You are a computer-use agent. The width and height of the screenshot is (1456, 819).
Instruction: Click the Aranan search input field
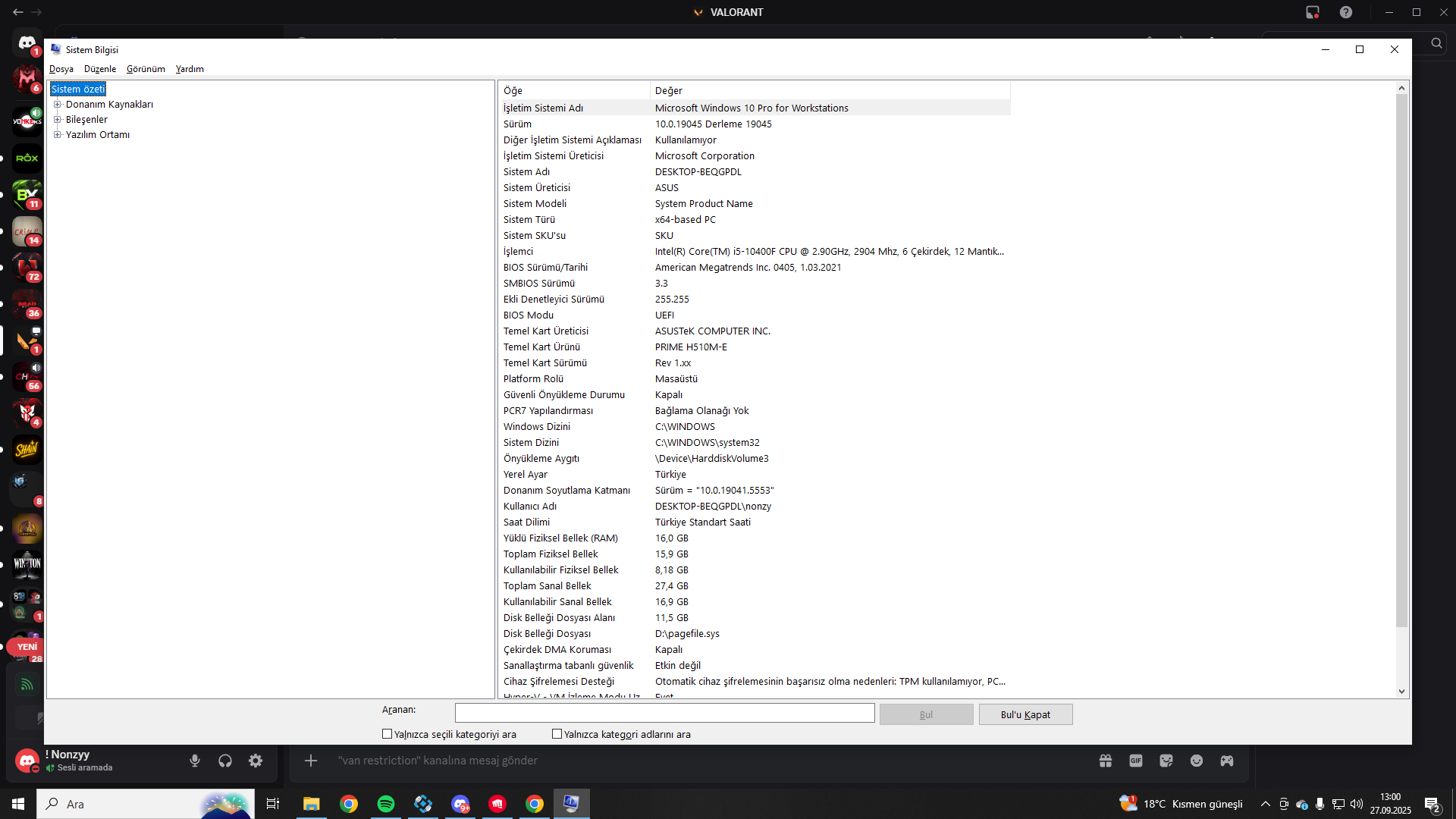(664, 713)
